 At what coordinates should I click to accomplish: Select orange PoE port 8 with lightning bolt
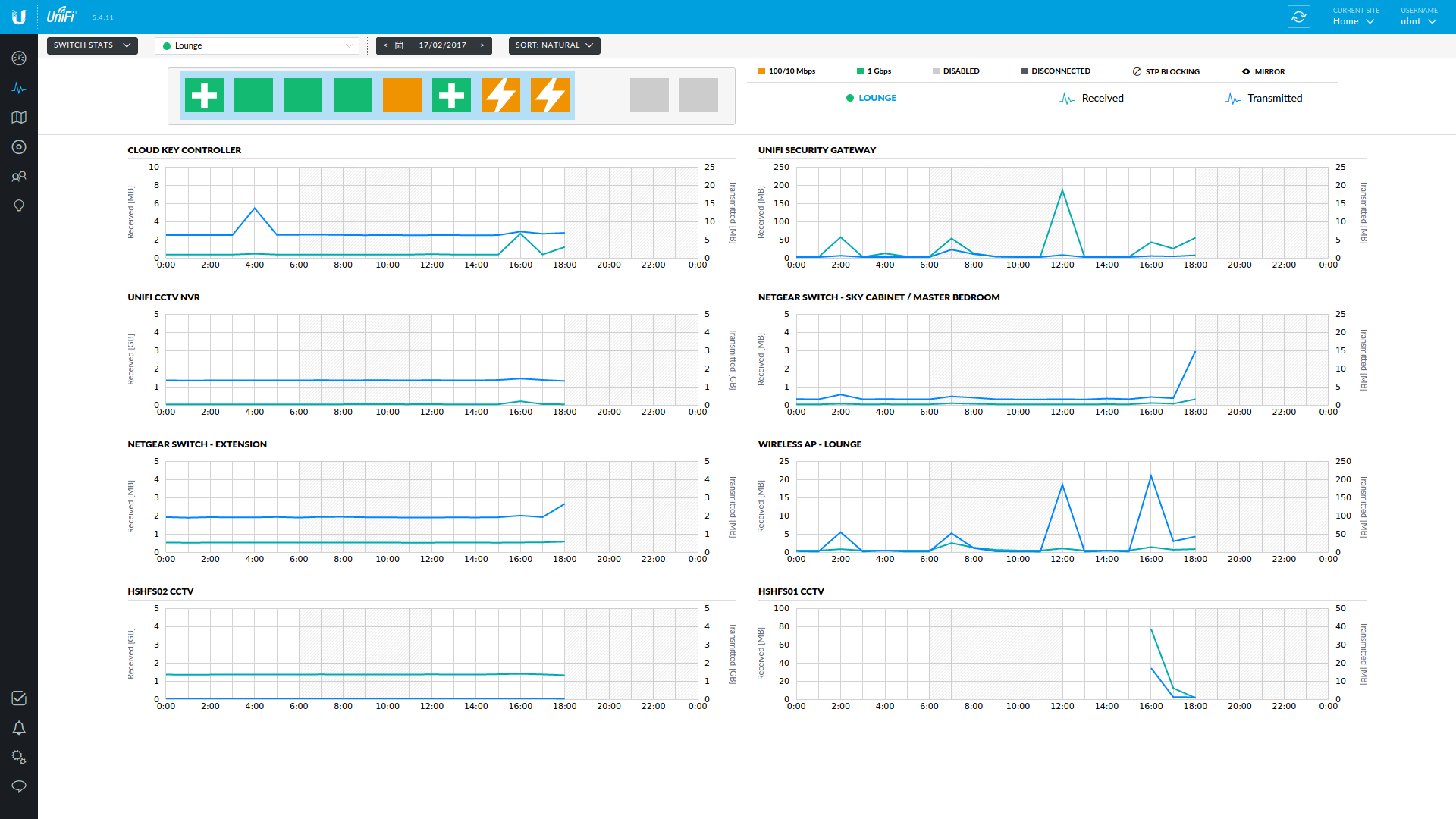(x=550, y=96)
